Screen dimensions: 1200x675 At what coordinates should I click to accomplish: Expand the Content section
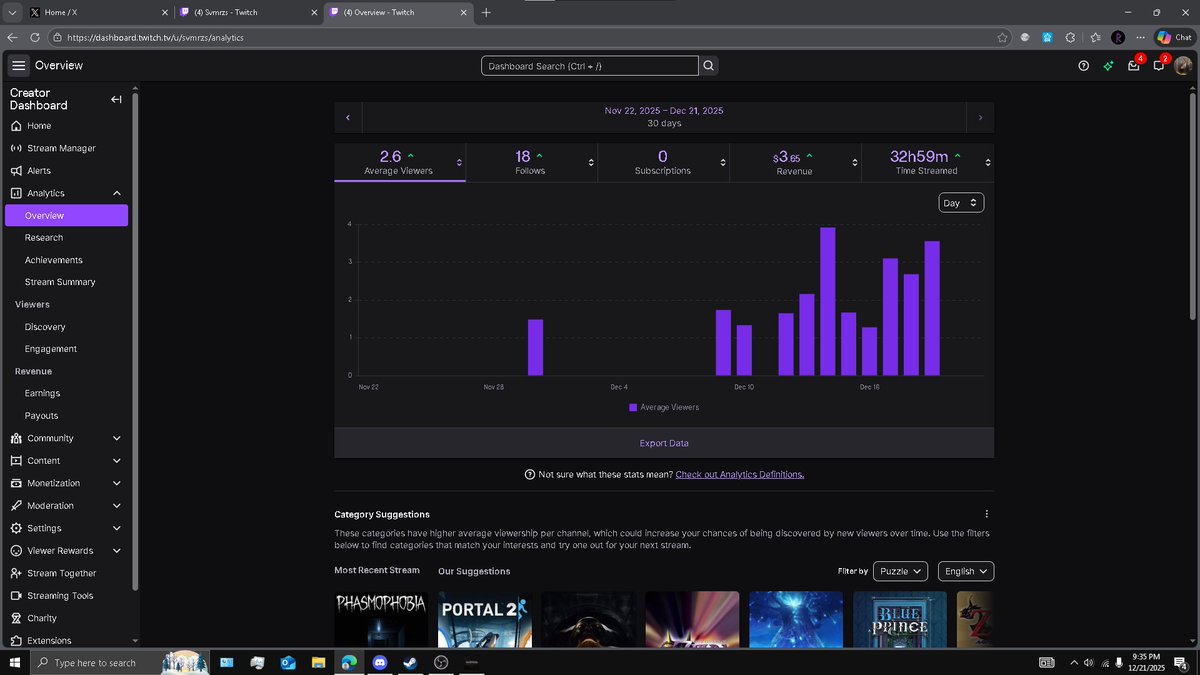point(117,461)
